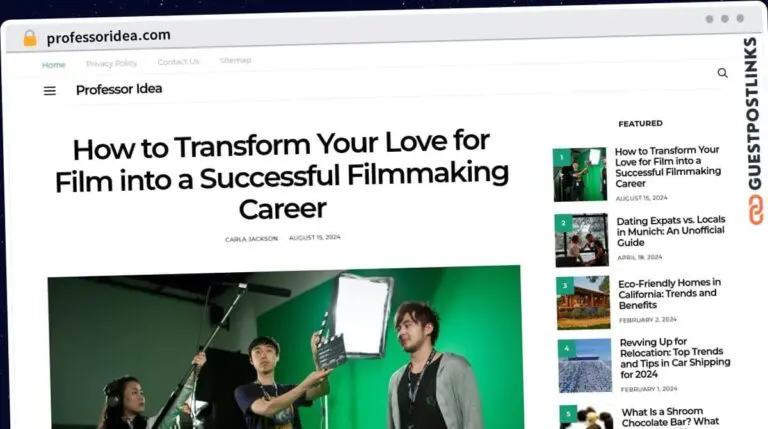Click the GuestPostLinks chain logo icon
The width and height of the screenshot is (768, 429).
pyautogui.click(x=753, y=209)
